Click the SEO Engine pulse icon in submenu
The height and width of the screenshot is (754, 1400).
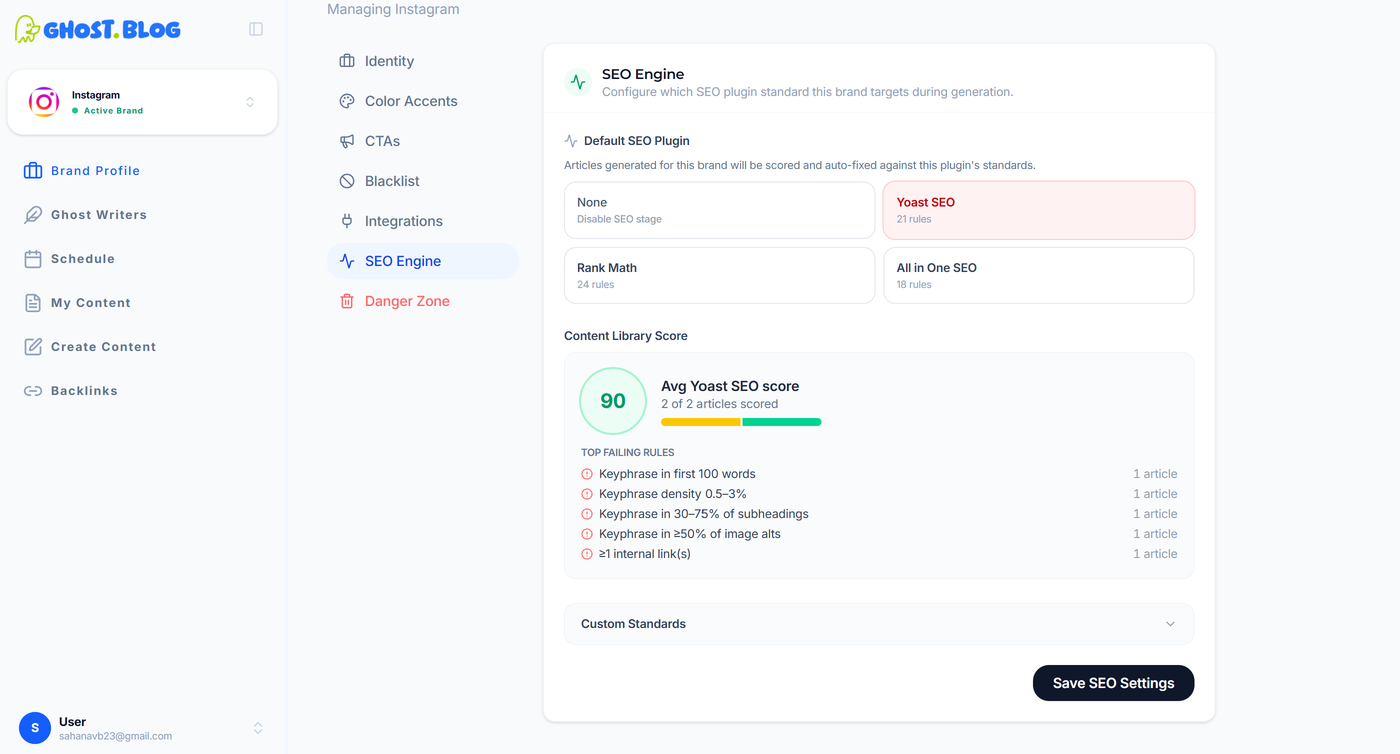[x=347, y=261]
